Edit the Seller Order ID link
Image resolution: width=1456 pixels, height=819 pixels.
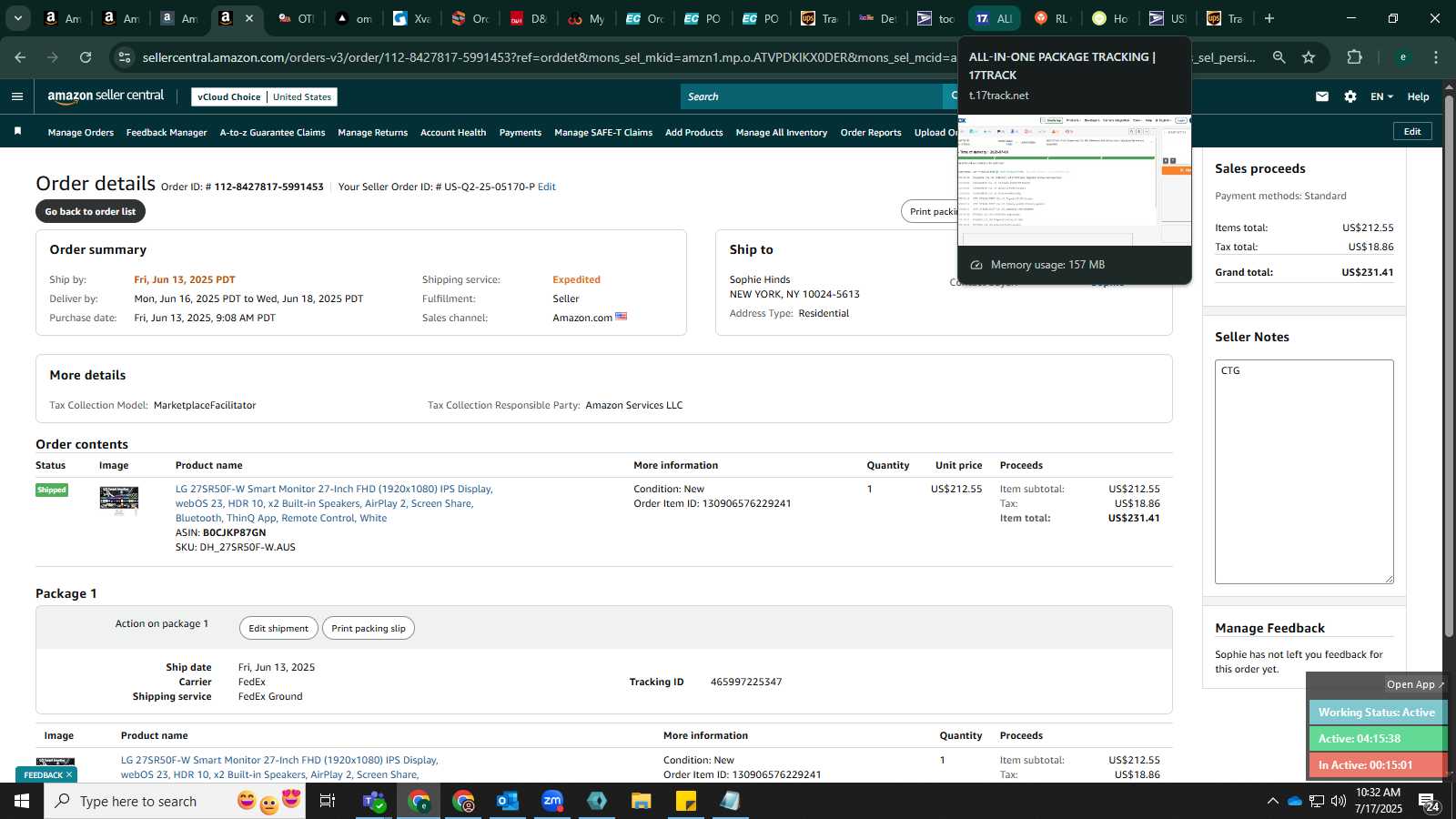(x=547, y=187)
